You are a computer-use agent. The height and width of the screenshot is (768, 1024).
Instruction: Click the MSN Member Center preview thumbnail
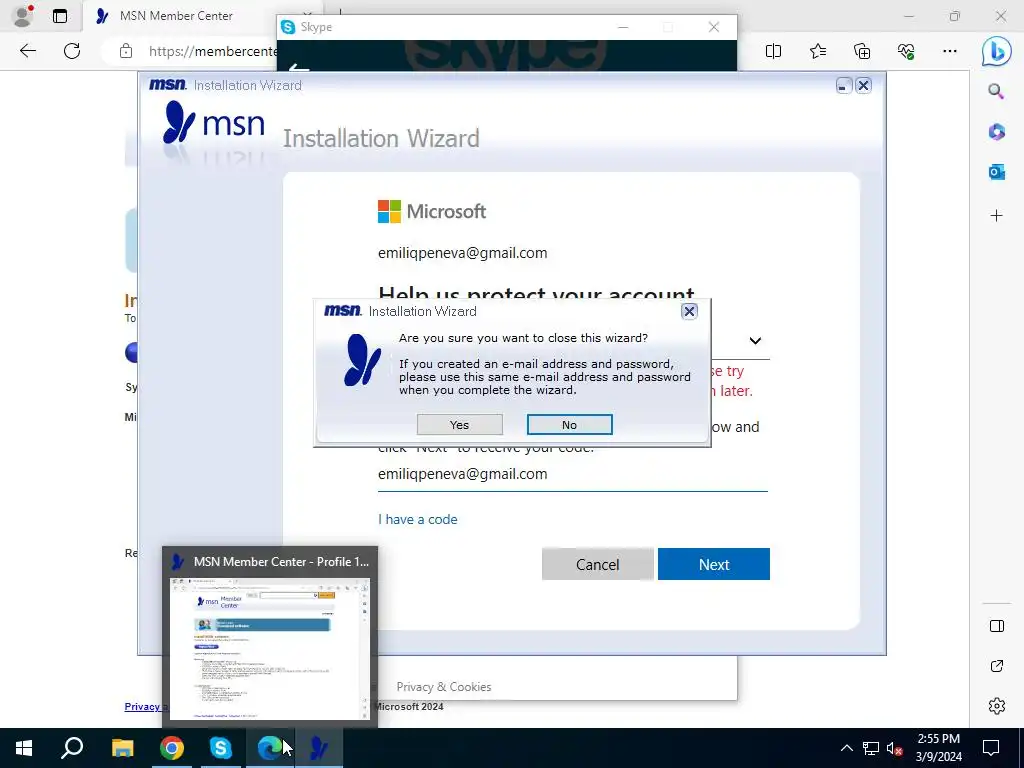270,649
